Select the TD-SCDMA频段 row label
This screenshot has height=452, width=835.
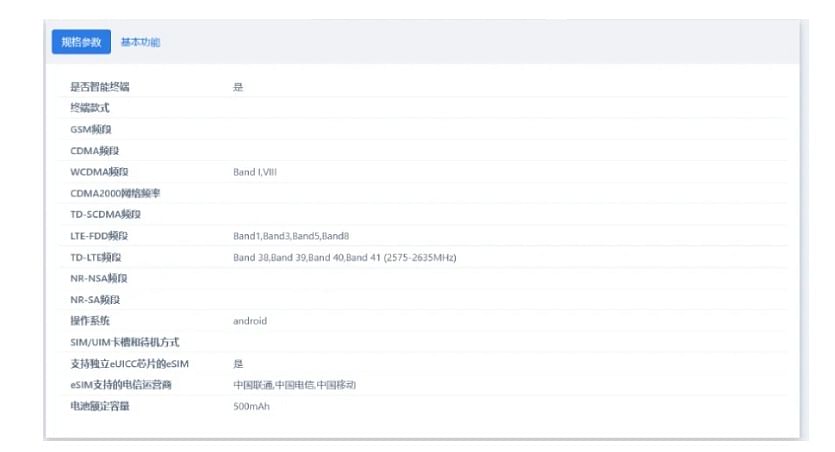point(105,215)
